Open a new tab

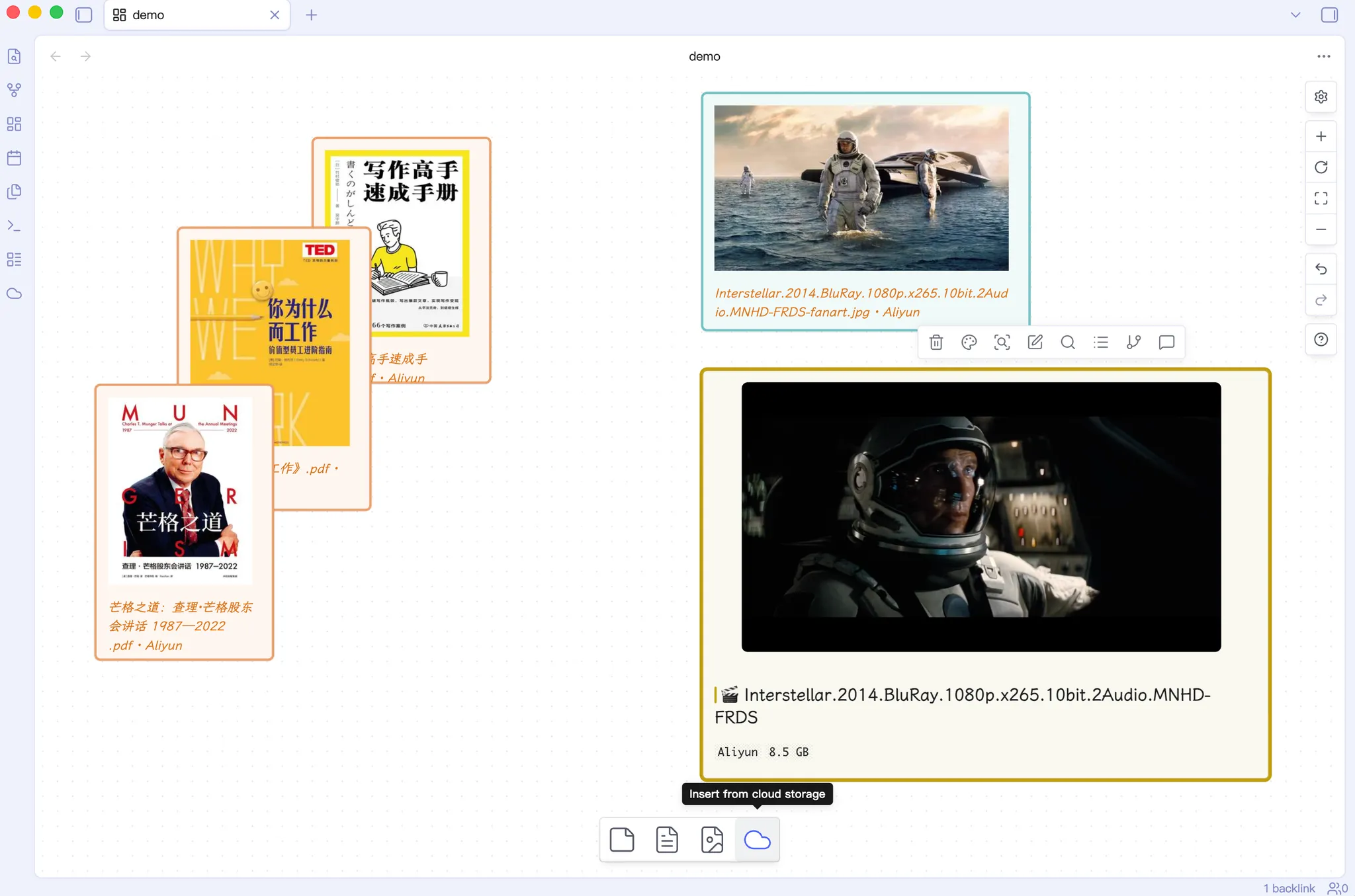click(x=312, y=15)
